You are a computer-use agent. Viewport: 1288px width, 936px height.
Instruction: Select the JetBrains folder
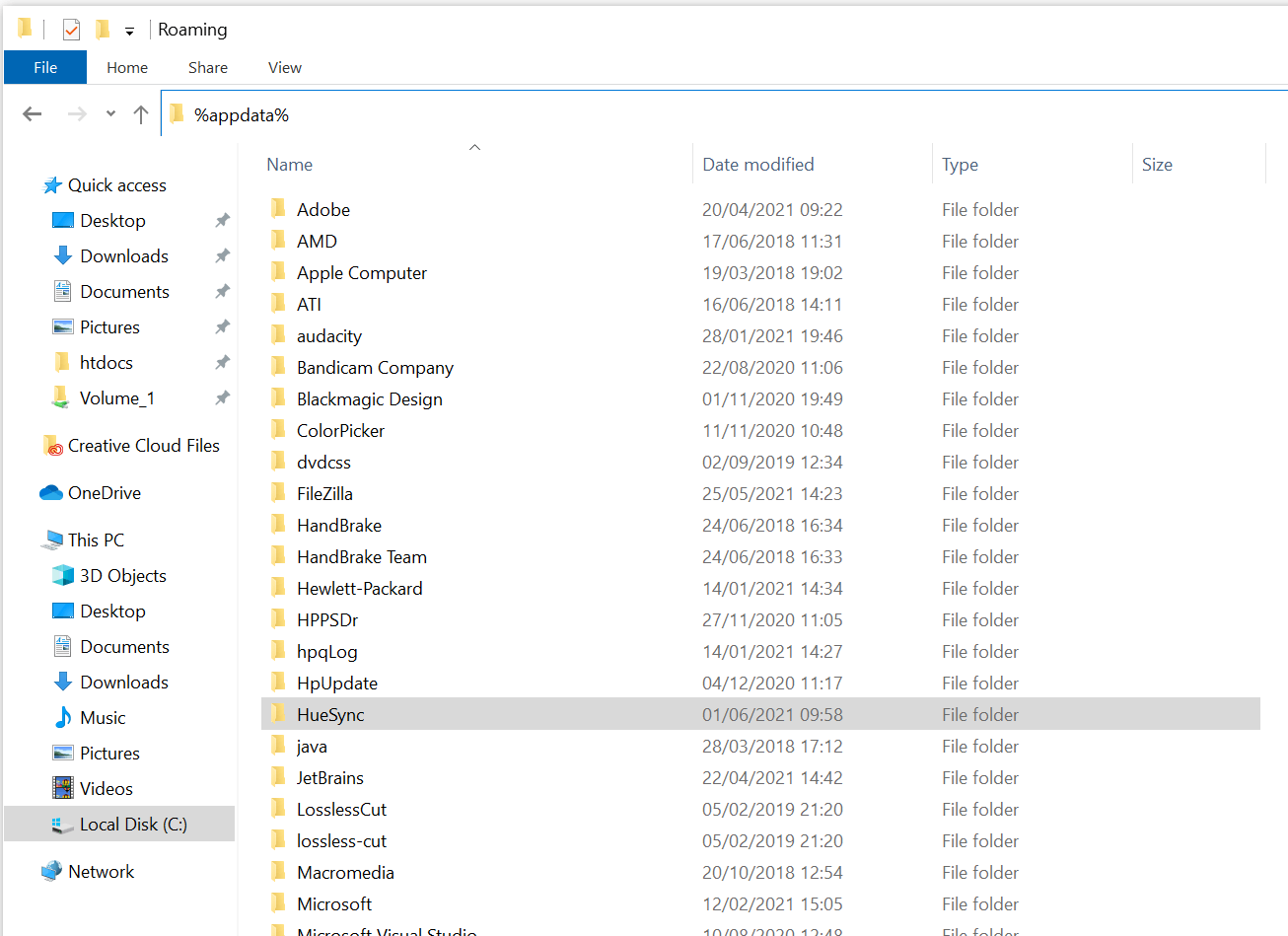(330, 777)
